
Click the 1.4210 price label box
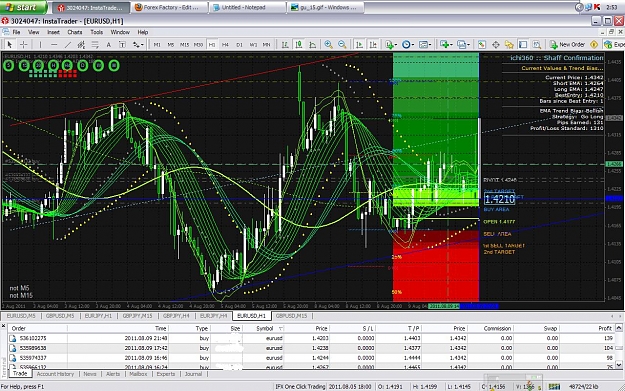[499, 199]
